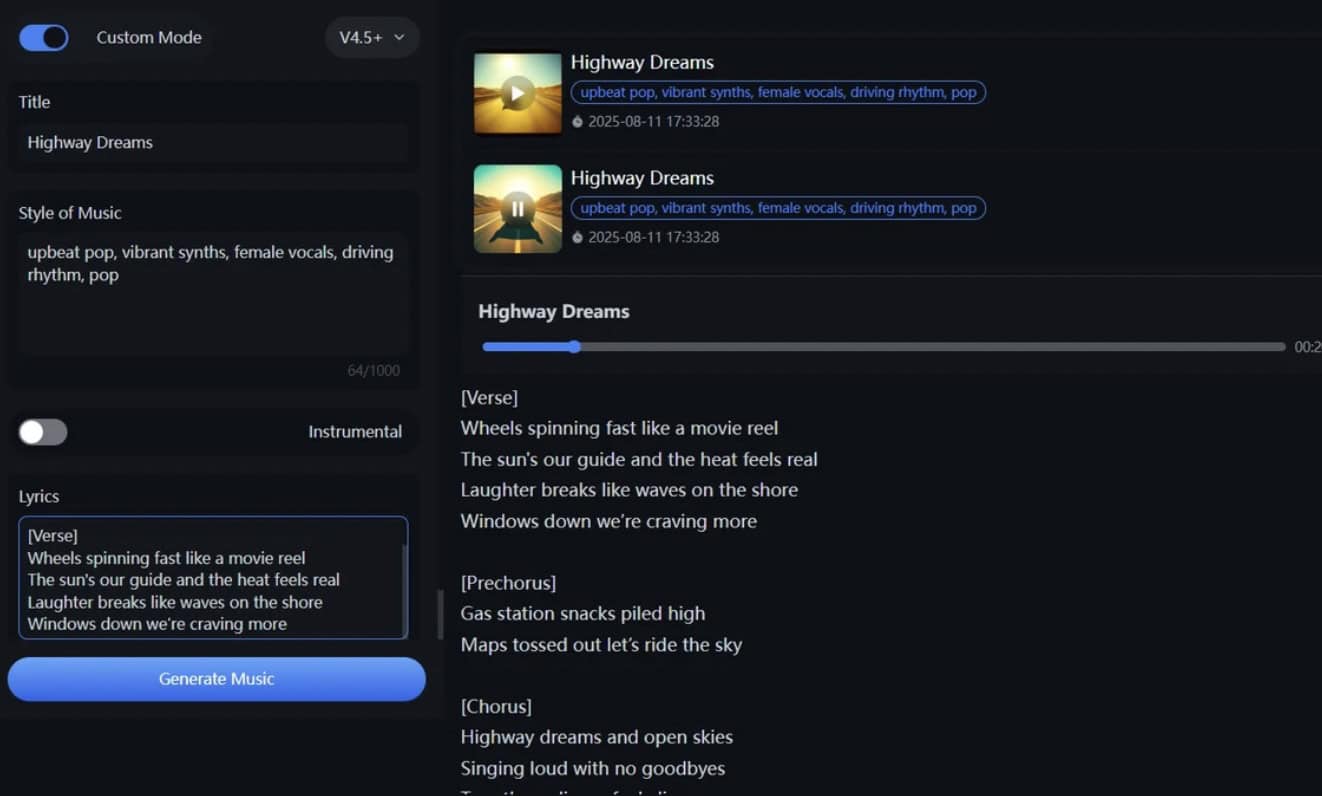This screenshot has height=796, width=1322.
Task: Click the clock icon on second track
Action: pos(577,238)
